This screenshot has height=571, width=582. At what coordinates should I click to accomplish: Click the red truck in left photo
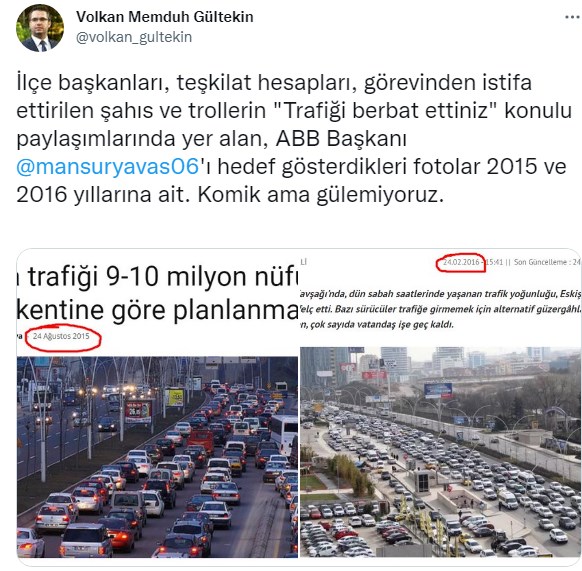click(200, 441)
